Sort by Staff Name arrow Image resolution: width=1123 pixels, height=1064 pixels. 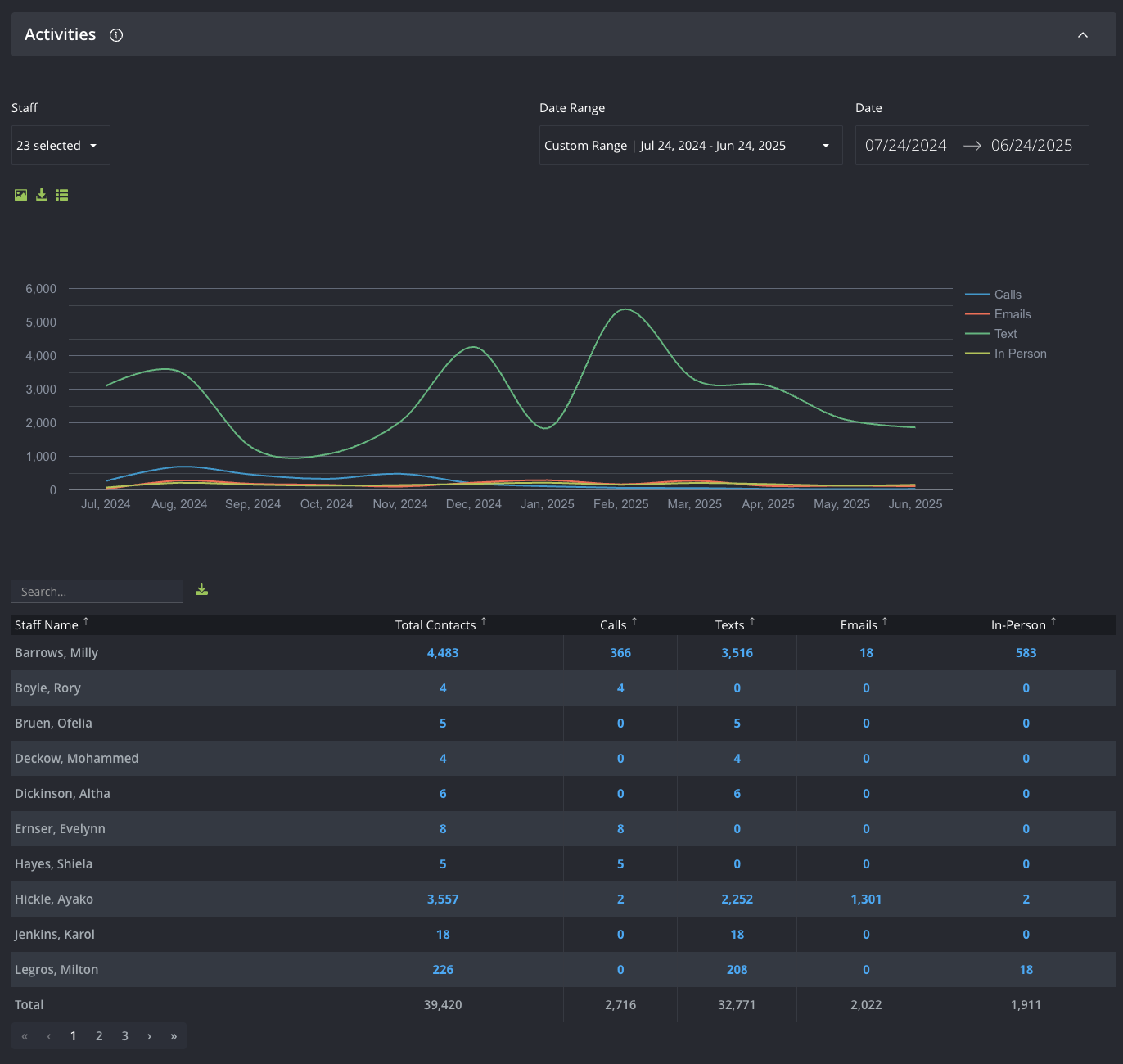(x=86, y=622)
